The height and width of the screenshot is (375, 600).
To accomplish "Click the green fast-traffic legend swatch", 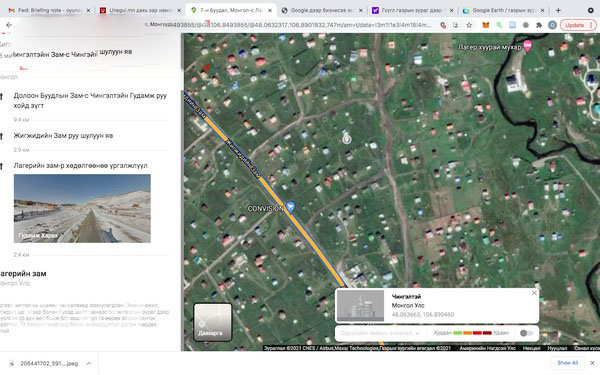I will (457, 333).
